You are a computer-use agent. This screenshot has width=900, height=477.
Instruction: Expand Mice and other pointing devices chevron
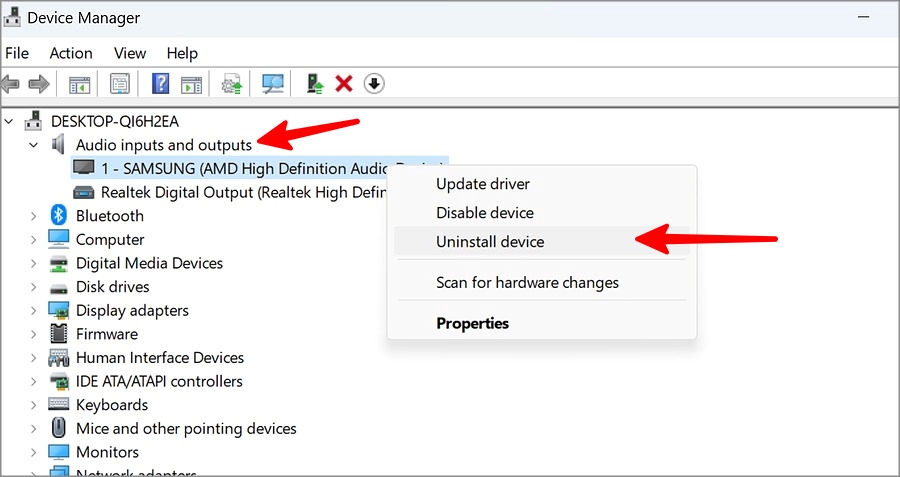(x=34, y=428)
